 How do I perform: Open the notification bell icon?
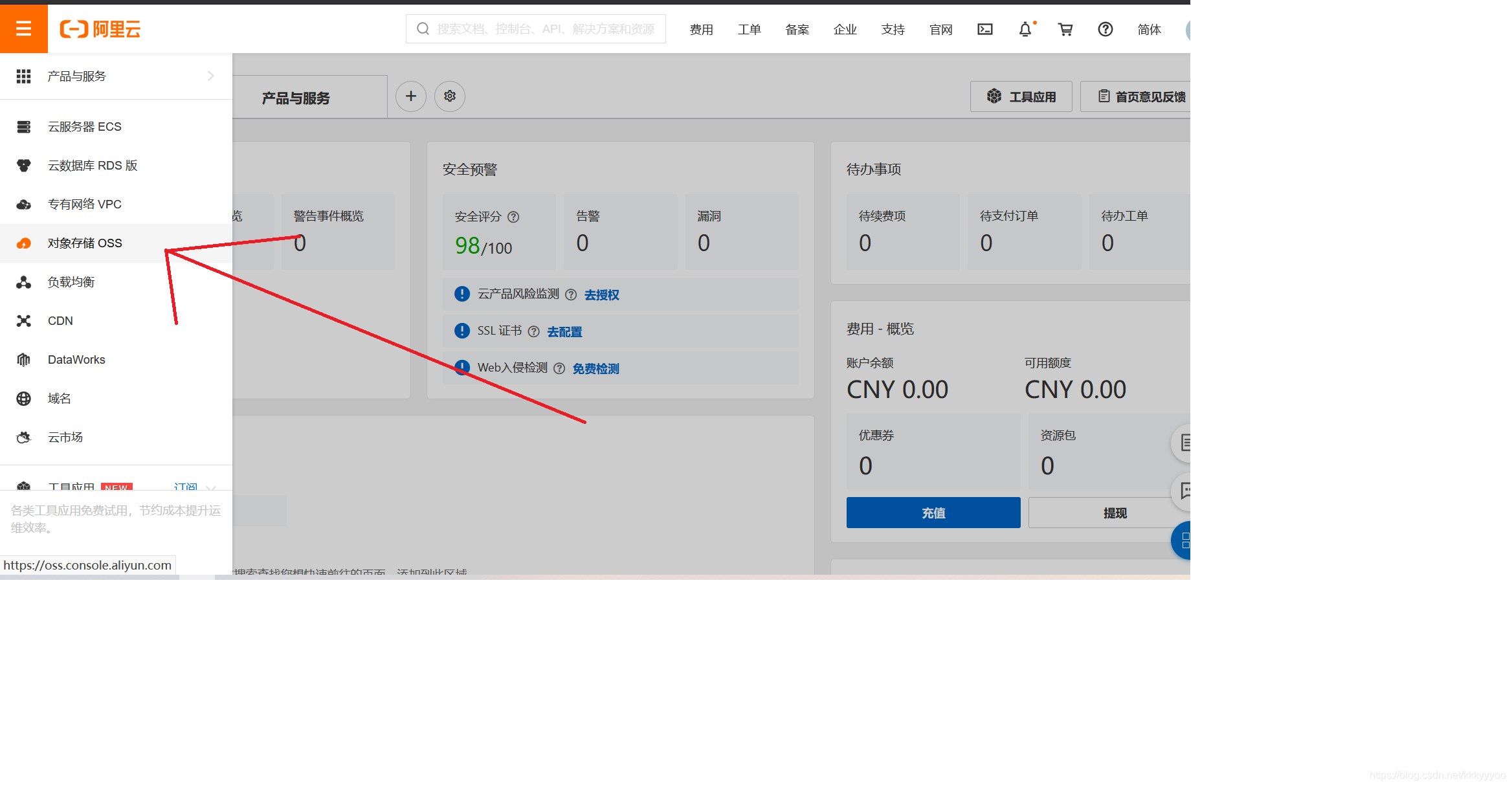[x=1025, y=29]
